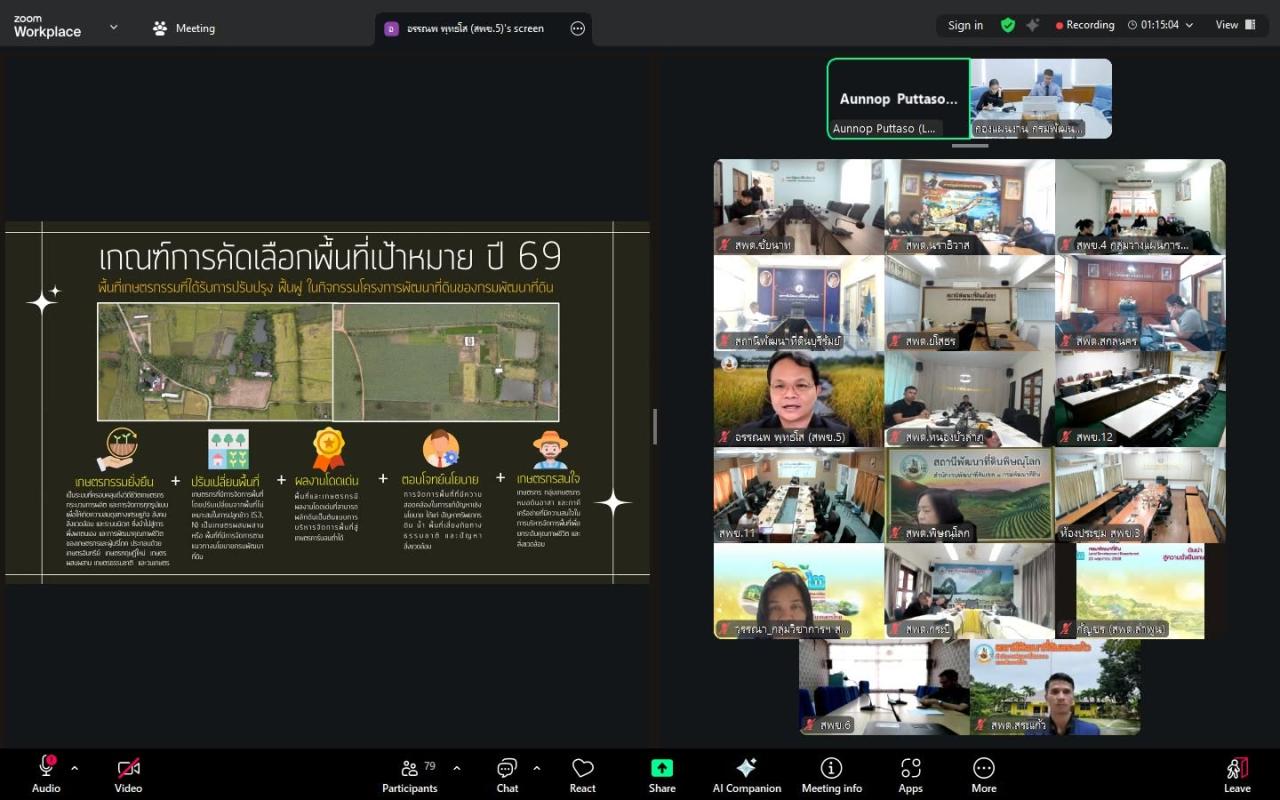Click the muted mic icon on สพด.ยโสธร tile

895,341
